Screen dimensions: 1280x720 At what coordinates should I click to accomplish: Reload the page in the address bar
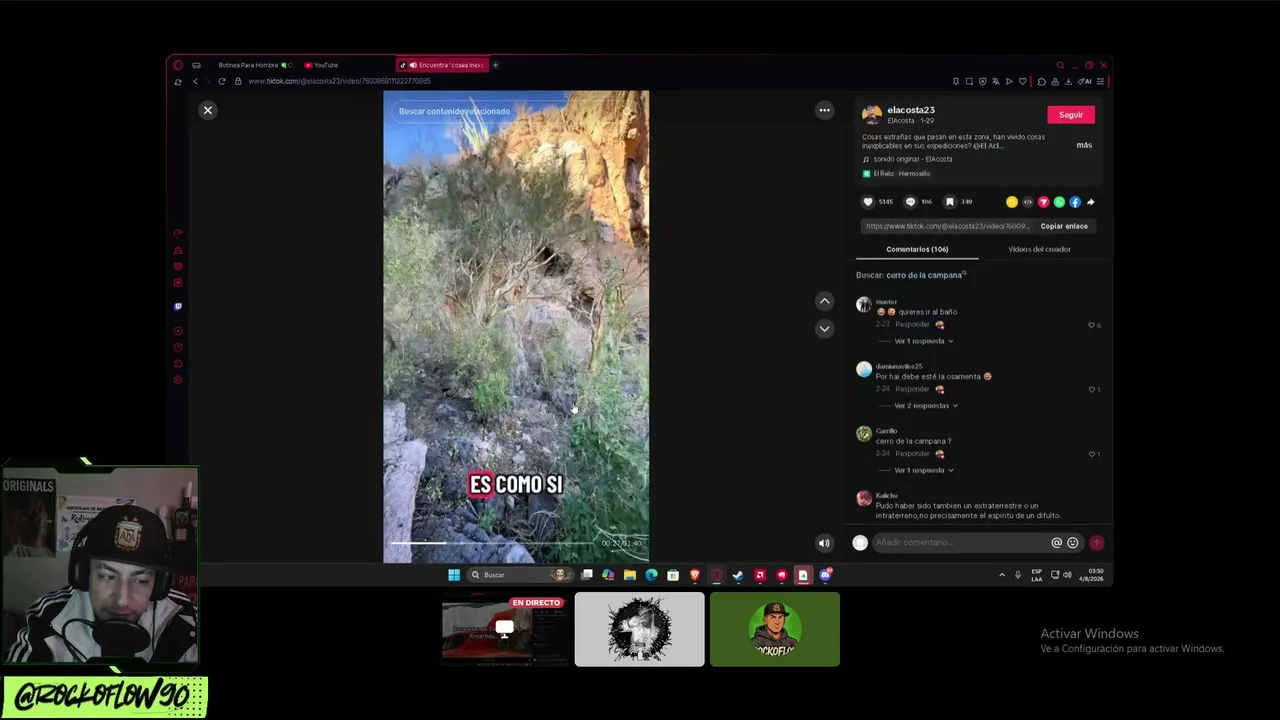pyautogui.click(x=222, y=81)
